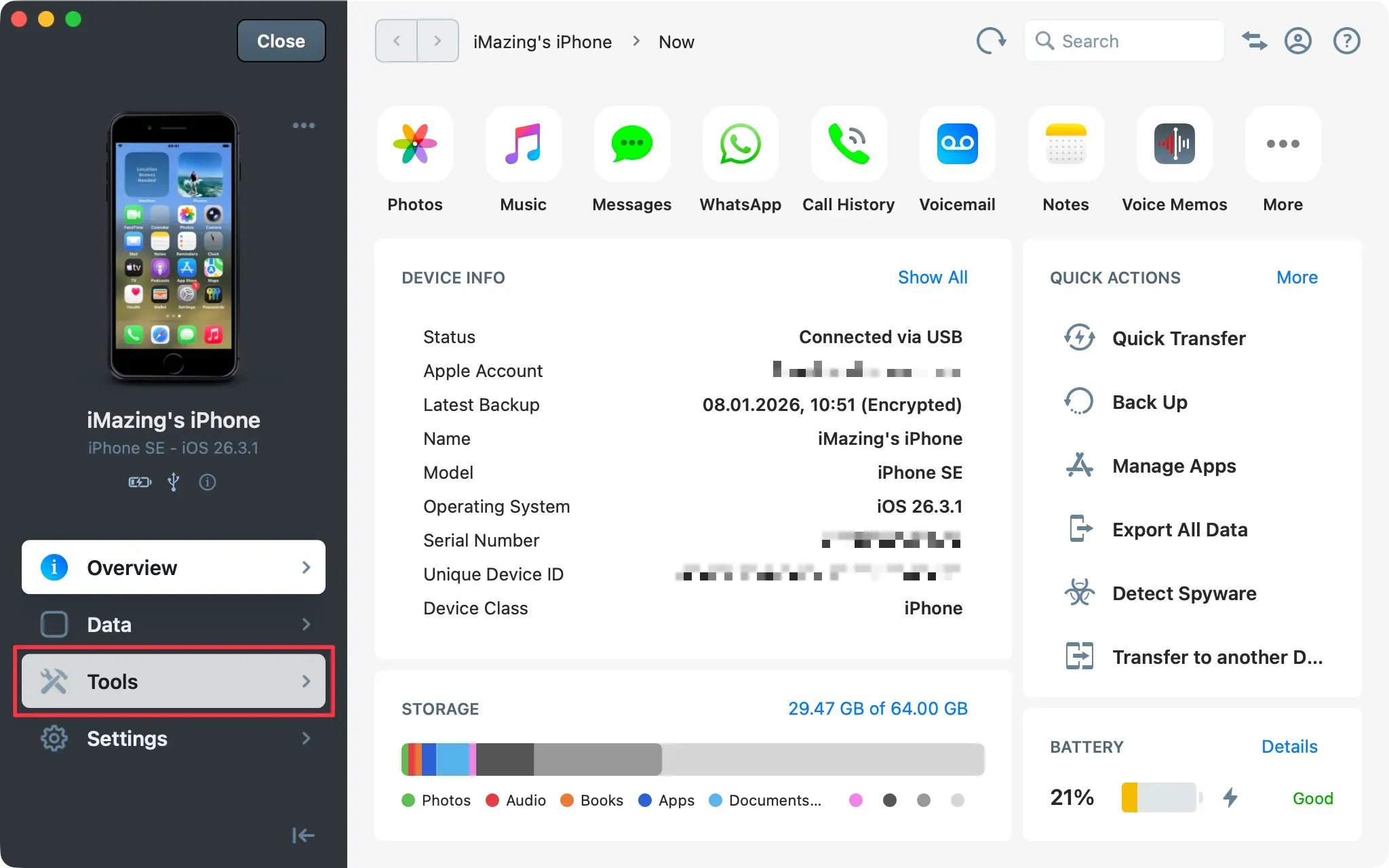This screenshot has width=1389, height=868.
Task: Select the Data sidebar item
Action: click(174, 624)
